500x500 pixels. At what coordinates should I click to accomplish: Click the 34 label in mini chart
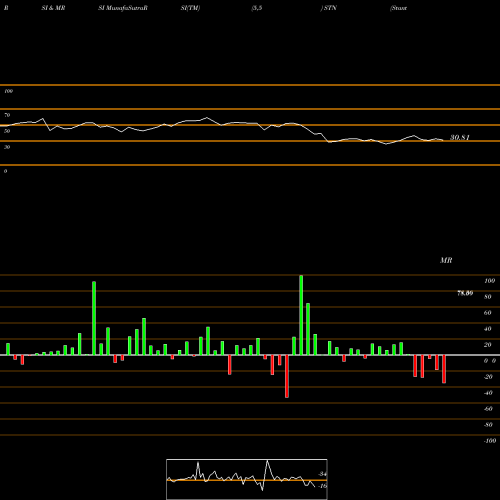pos(323,474)
